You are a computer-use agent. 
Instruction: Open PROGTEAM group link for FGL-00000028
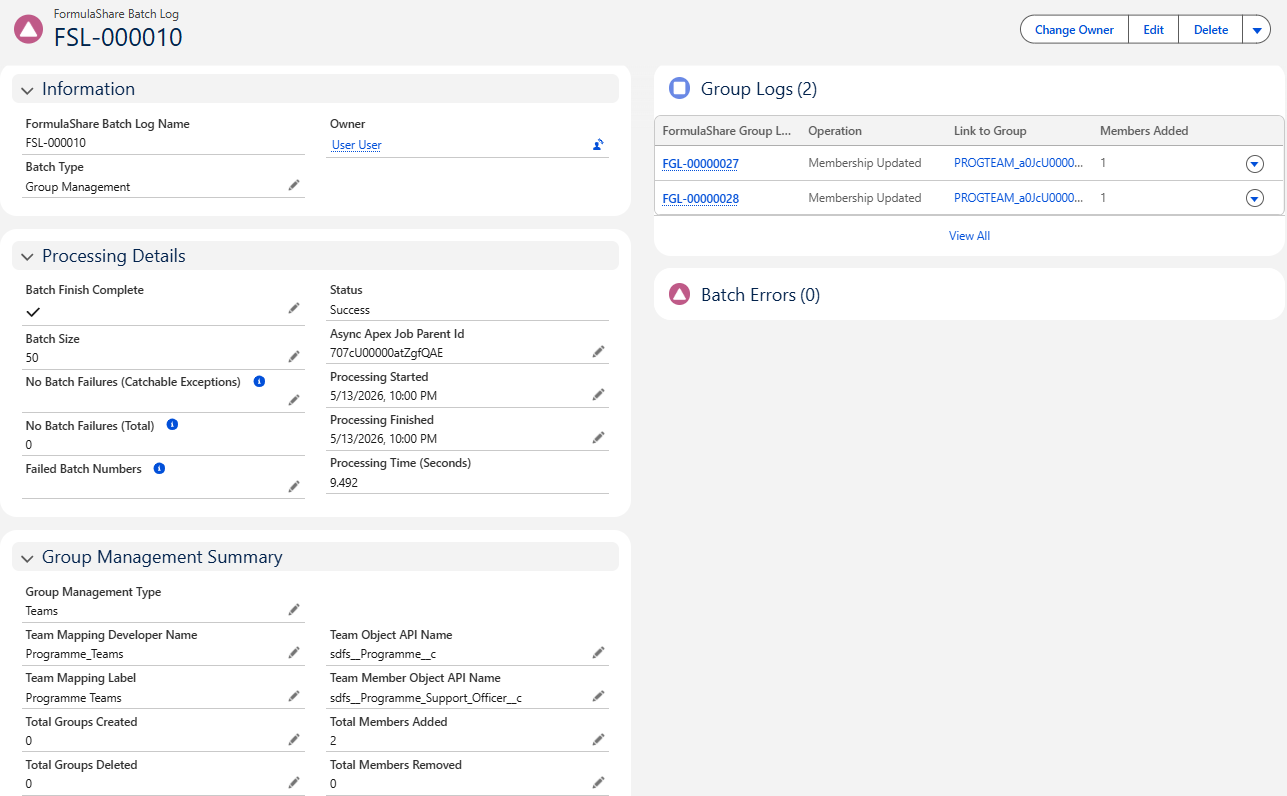click(x=1019, y=198)
